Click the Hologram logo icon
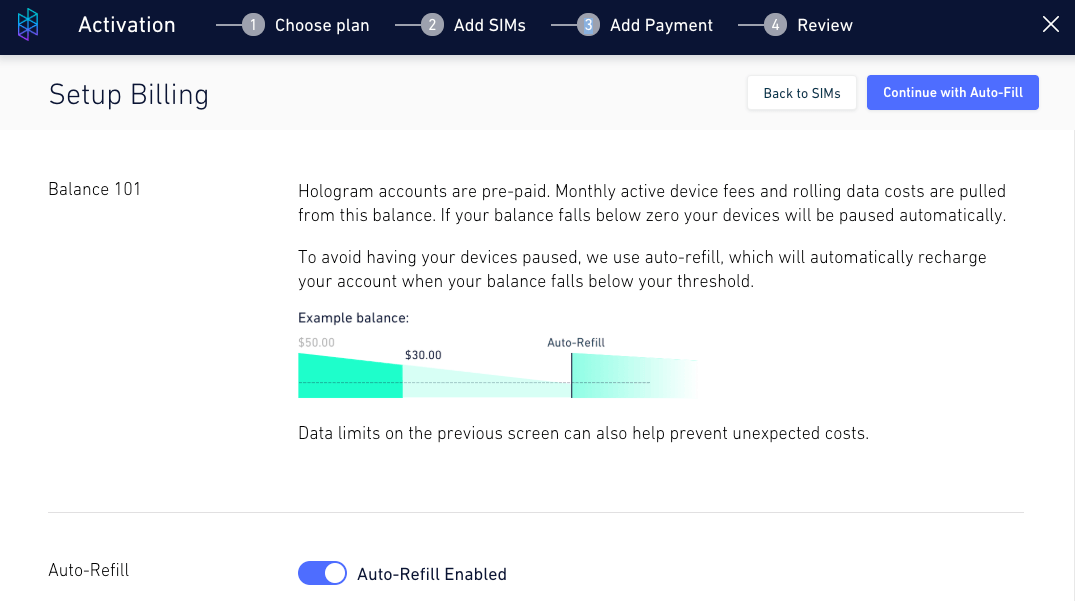 pos(28,25)
